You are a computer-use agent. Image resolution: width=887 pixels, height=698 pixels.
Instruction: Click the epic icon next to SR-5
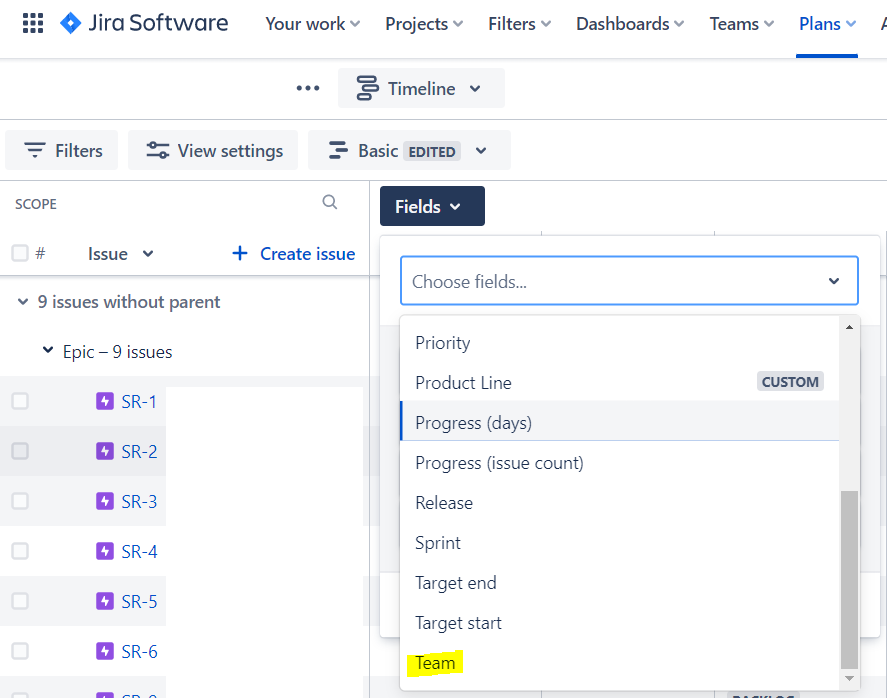tap(105, 601)
